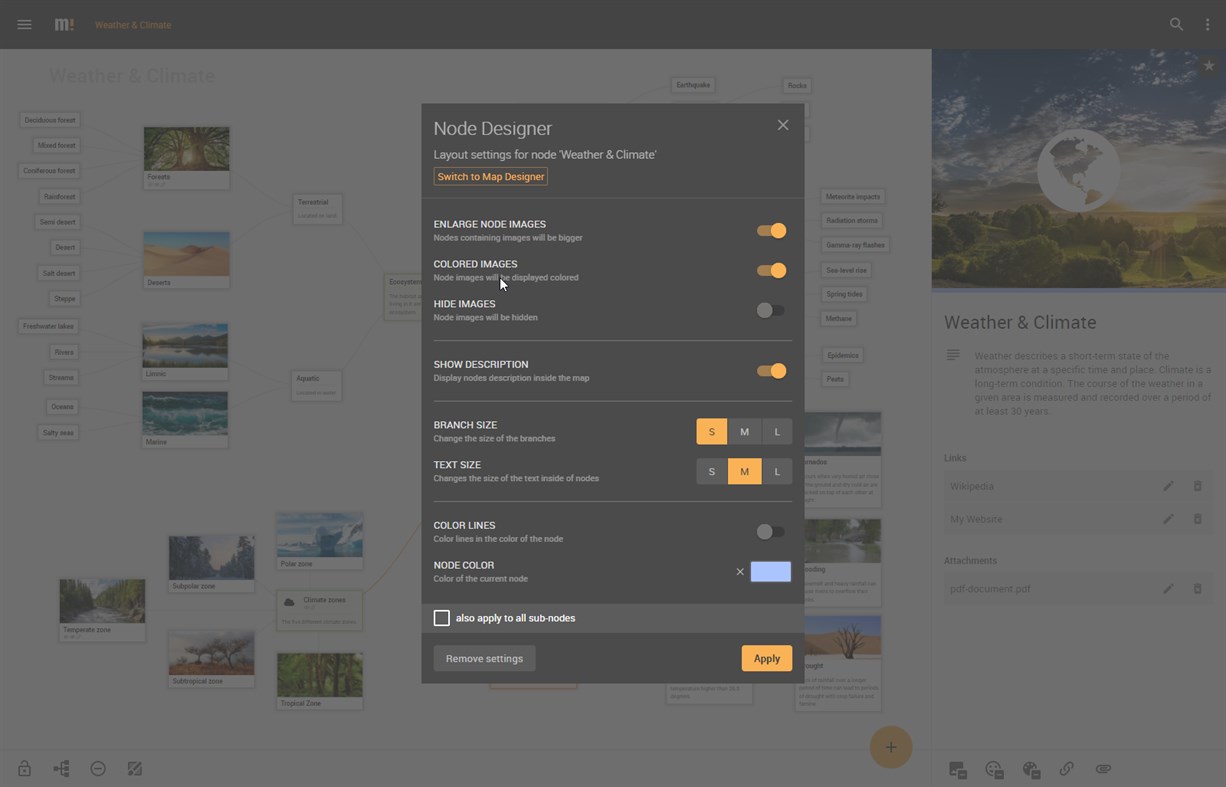The height and width of the screenshot is (787, 1226).
Task: Attach a file using the paperclip icon
Action: coord(1103,768)
